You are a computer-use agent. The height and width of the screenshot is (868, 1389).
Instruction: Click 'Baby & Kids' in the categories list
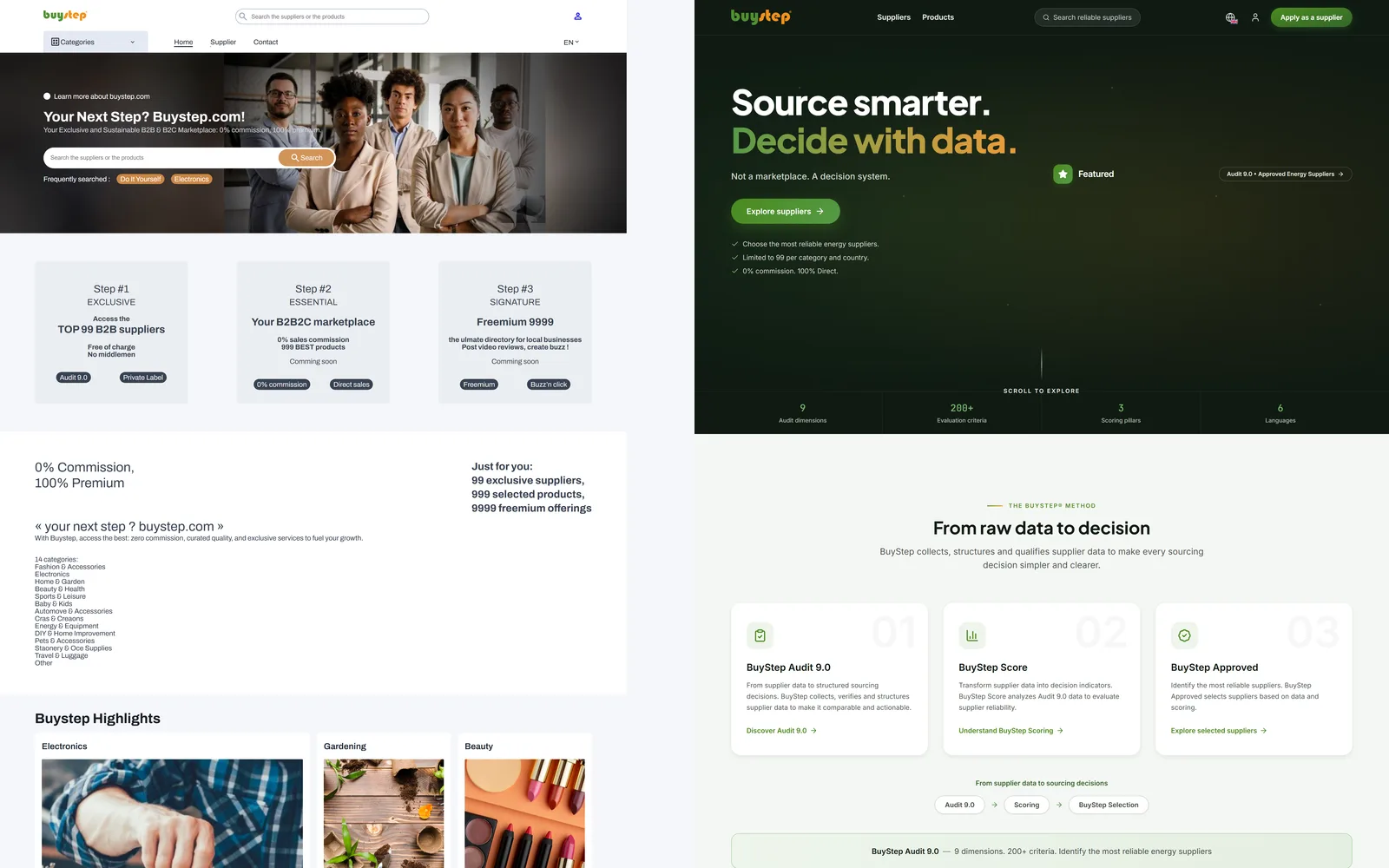click(x=54, y=604)
